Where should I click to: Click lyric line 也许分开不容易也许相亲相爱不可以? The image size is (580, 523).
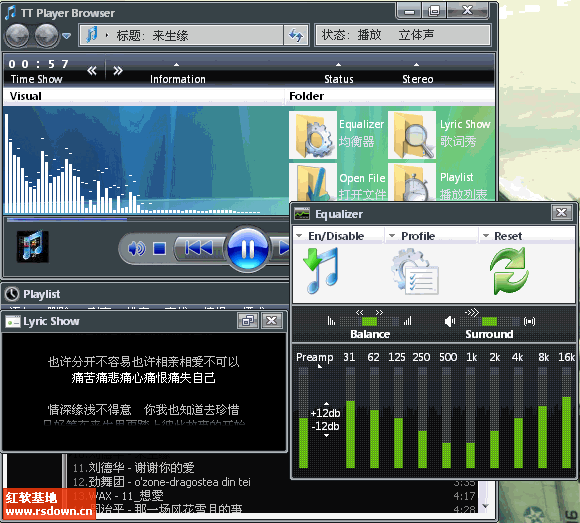(x=144, y=361)
